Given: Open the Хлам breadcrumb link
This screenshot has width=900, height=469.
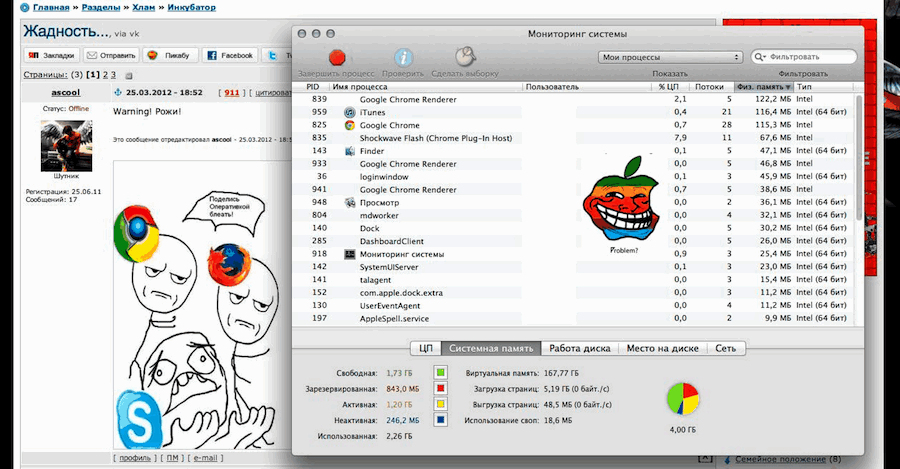Looking at the screenshot, I should pyautogui.click(x=143, y=7).
